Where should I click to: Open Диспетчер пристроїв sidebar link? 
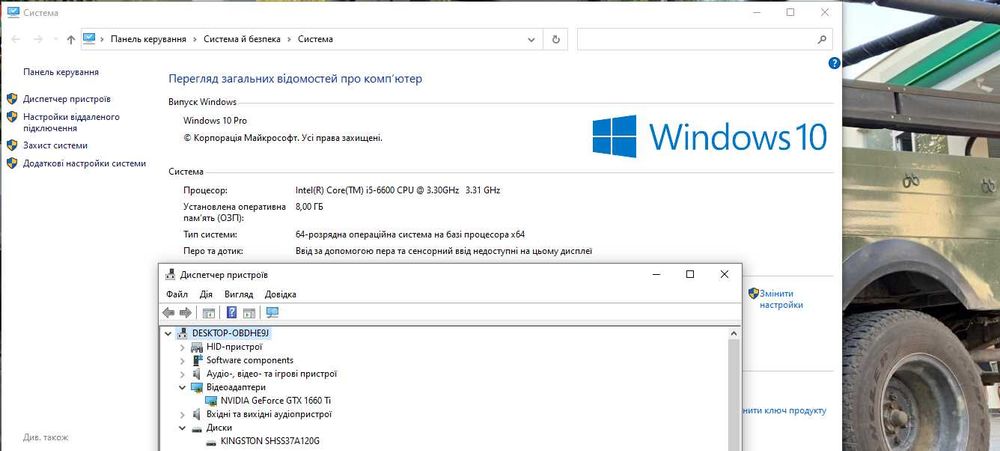pyautogui.click(x=67, y=99)
